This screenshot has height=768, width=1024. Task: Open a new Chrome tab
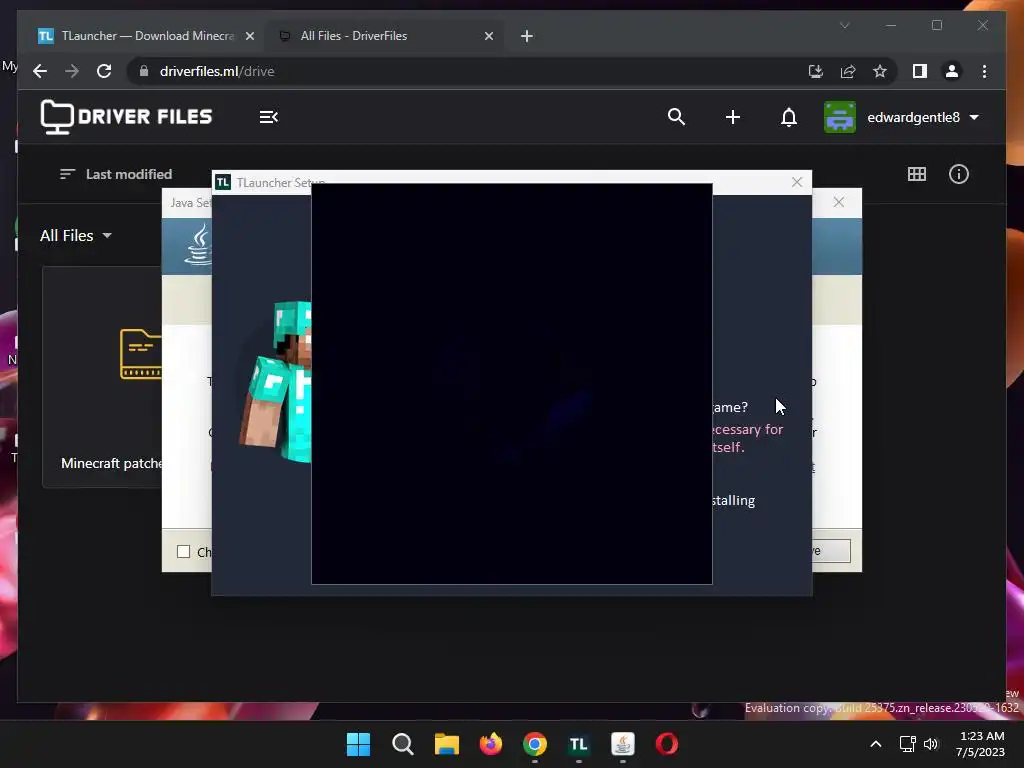coord(527,36)
